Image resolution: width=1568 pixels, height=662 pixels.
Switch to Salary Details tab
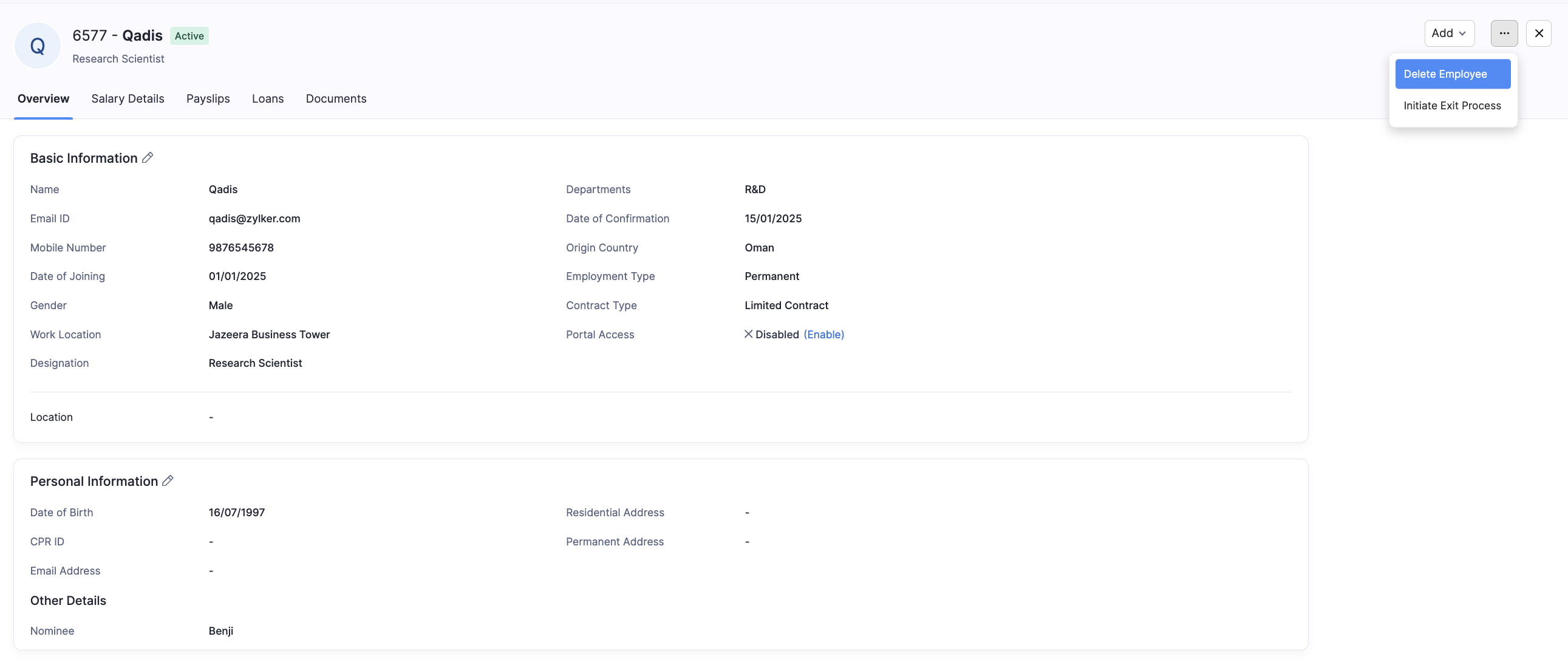coord(128,98)
